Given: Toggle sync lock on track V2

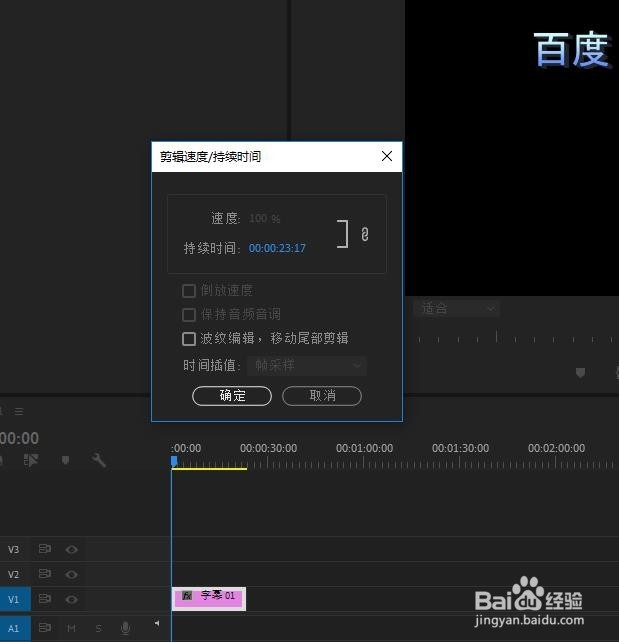Looking at the screenshot, I should (45, 574).
